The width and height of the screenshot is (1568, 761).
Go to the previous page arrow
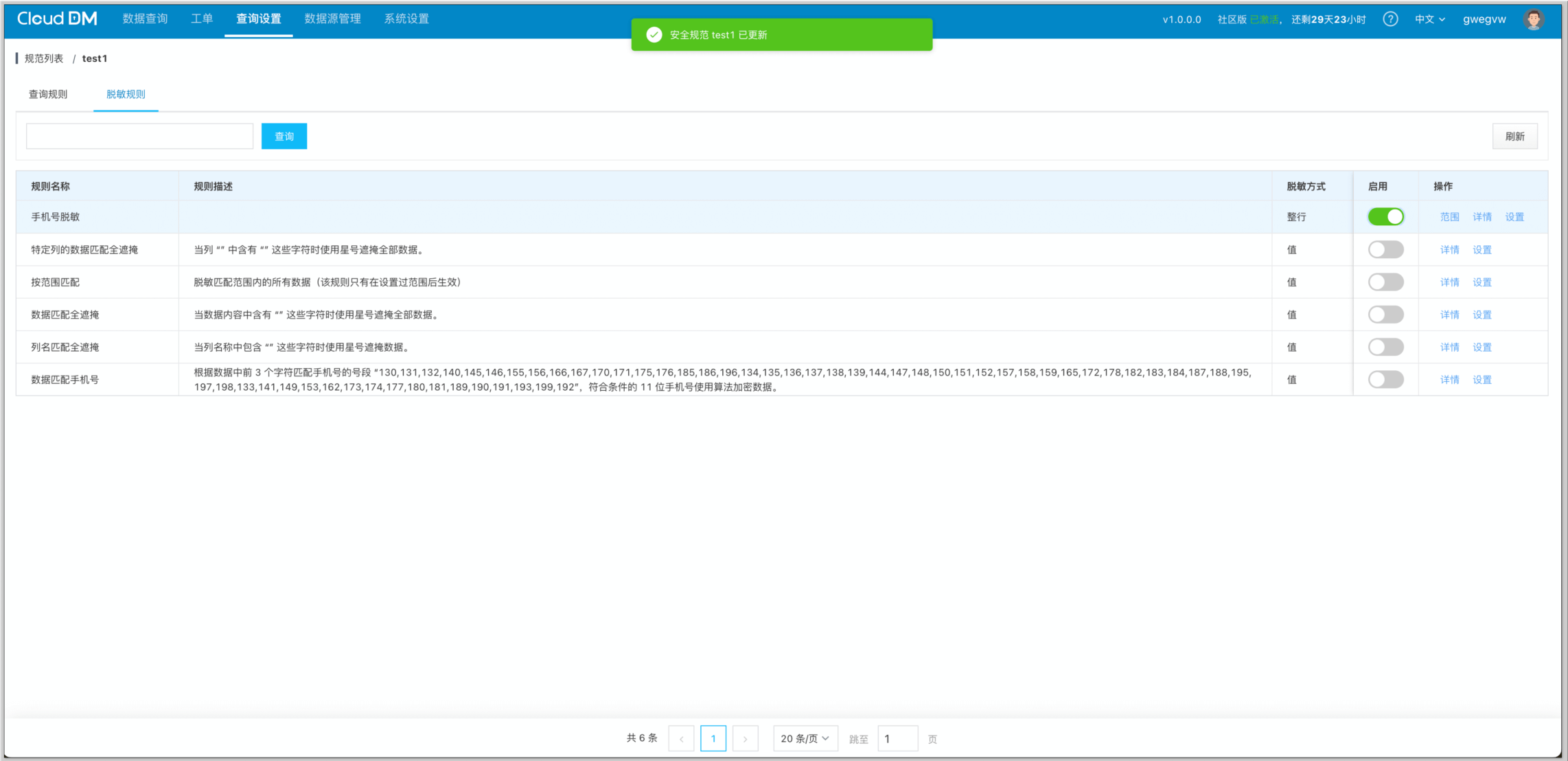click(681, 739)
